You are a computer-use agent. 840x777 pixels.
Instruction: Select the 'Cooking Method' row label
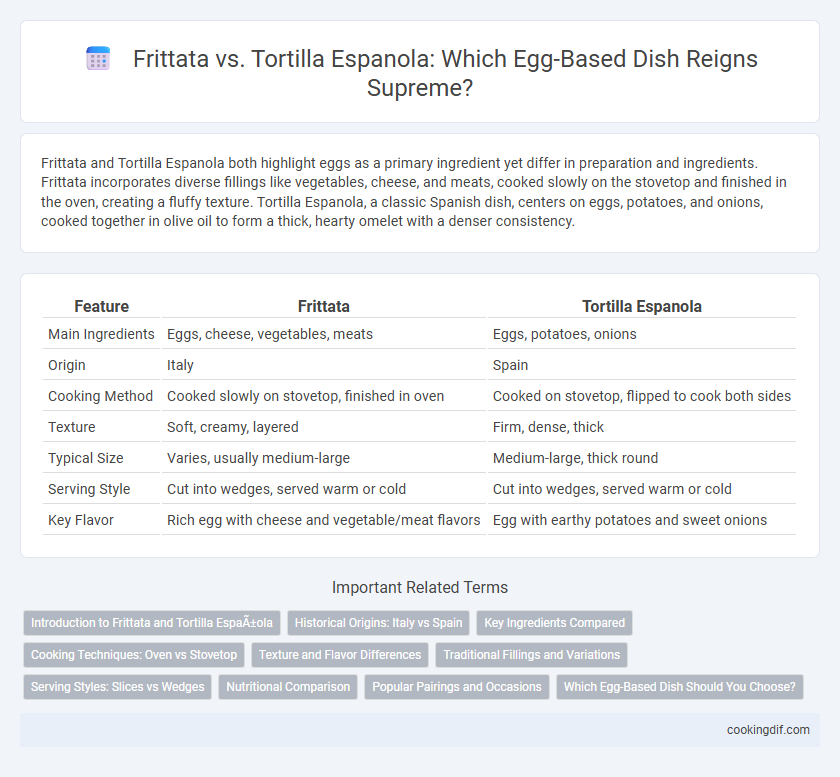pyautogui.click(x=100, y=396)
